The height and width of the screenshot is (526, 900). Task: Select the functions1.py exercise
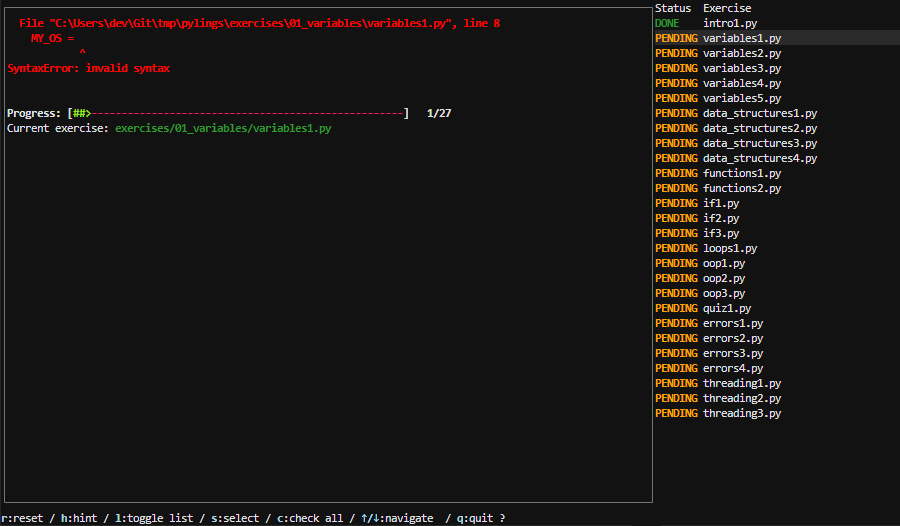pyautogui.click(x=742, y=173)
